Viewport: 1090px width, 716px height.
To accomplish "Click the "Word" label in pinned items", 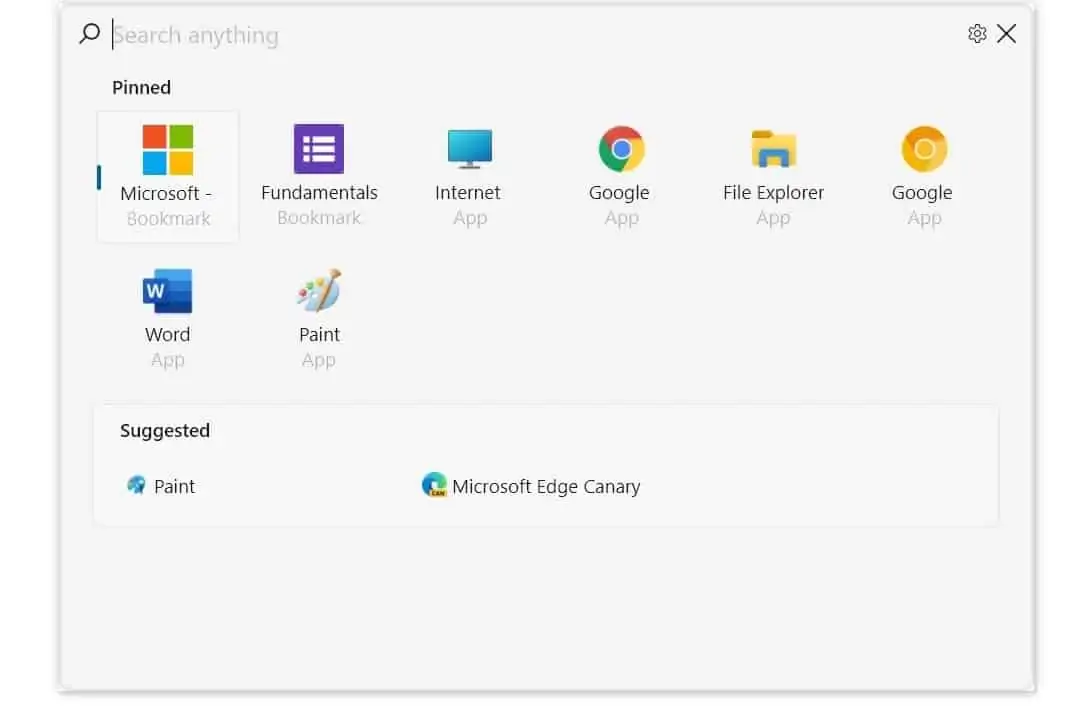I will pos(167,335).
